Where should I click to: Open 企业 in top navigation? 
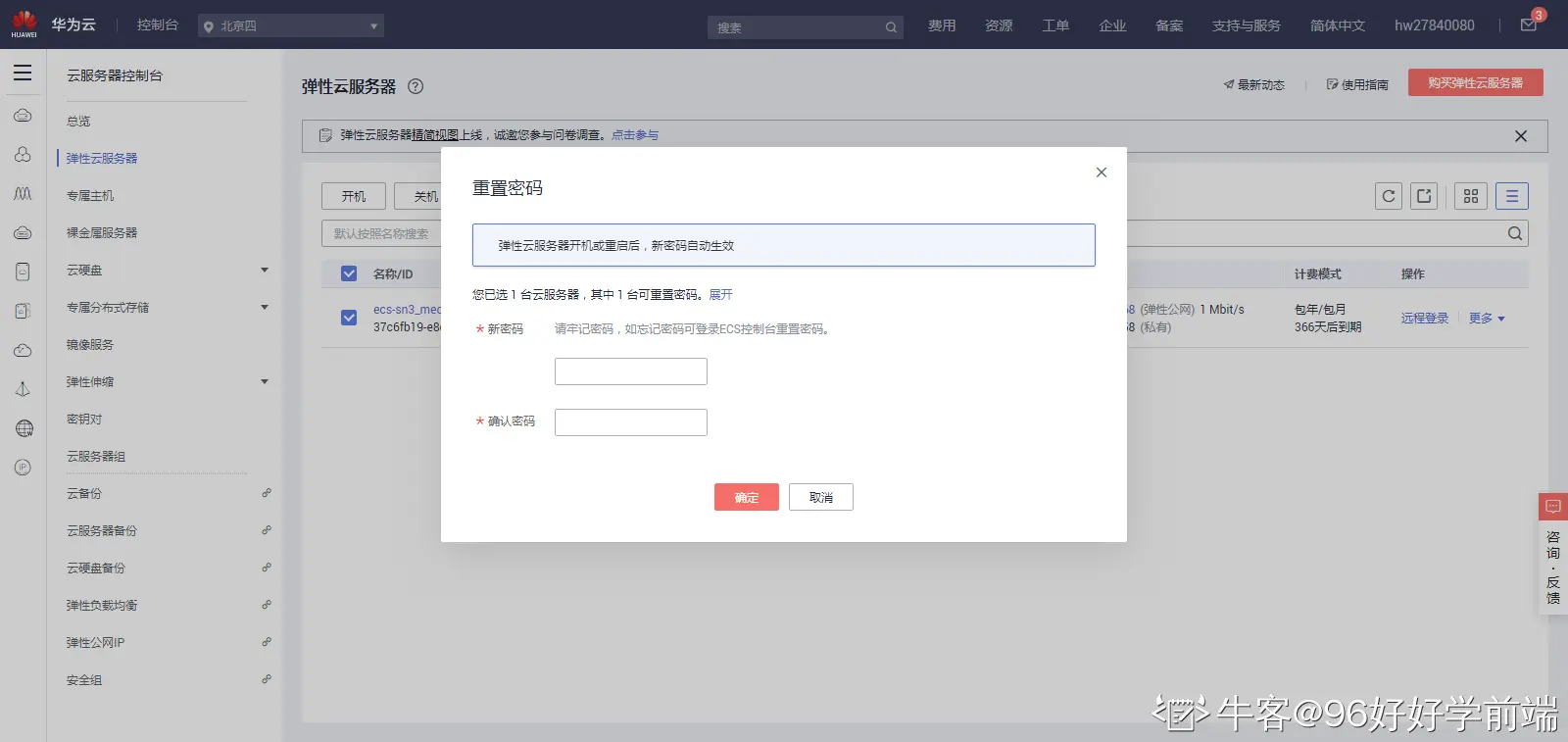(1112, 25)
